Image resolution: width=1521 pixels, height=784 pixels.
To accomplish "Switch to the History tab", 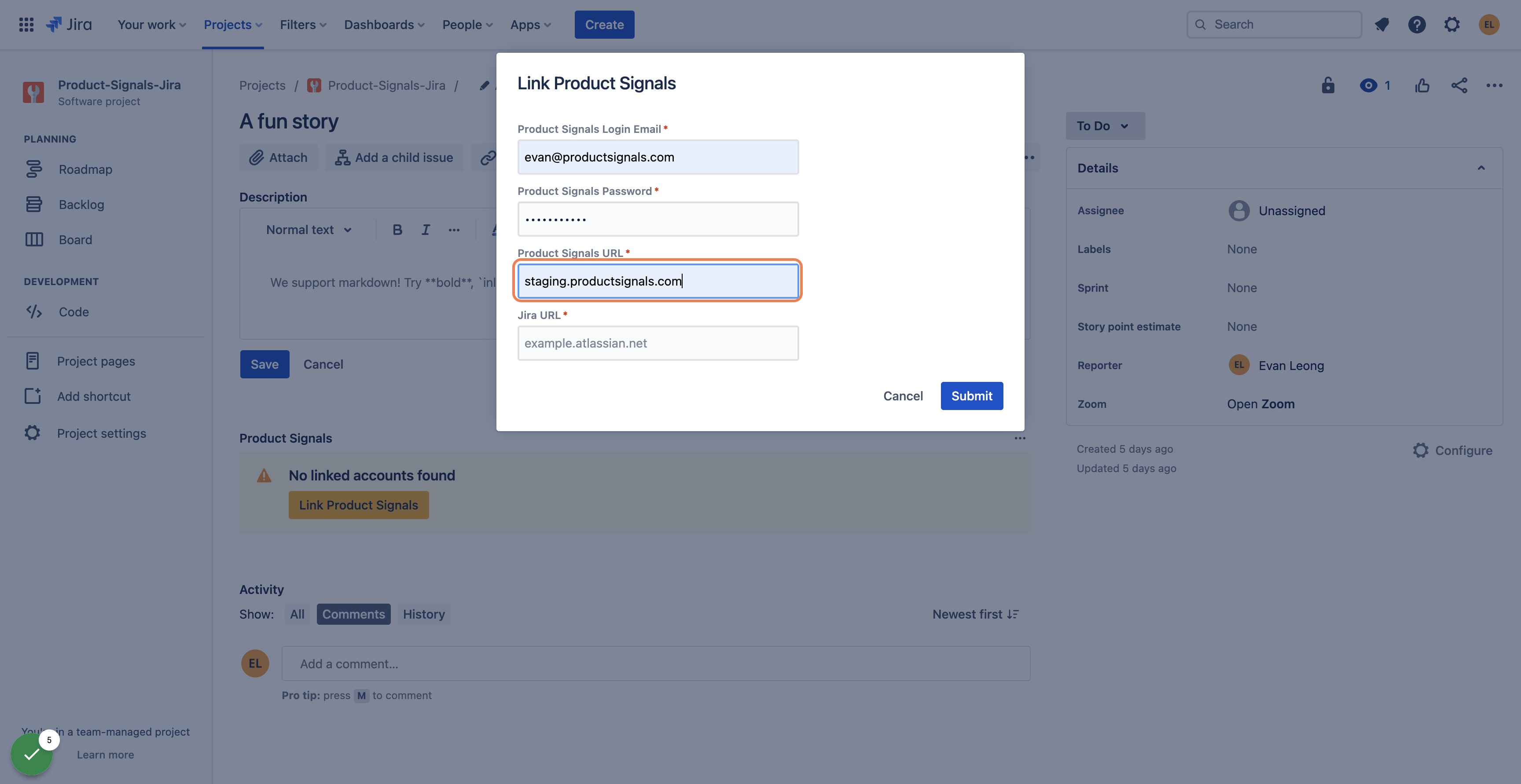I will tap(423, 614).
